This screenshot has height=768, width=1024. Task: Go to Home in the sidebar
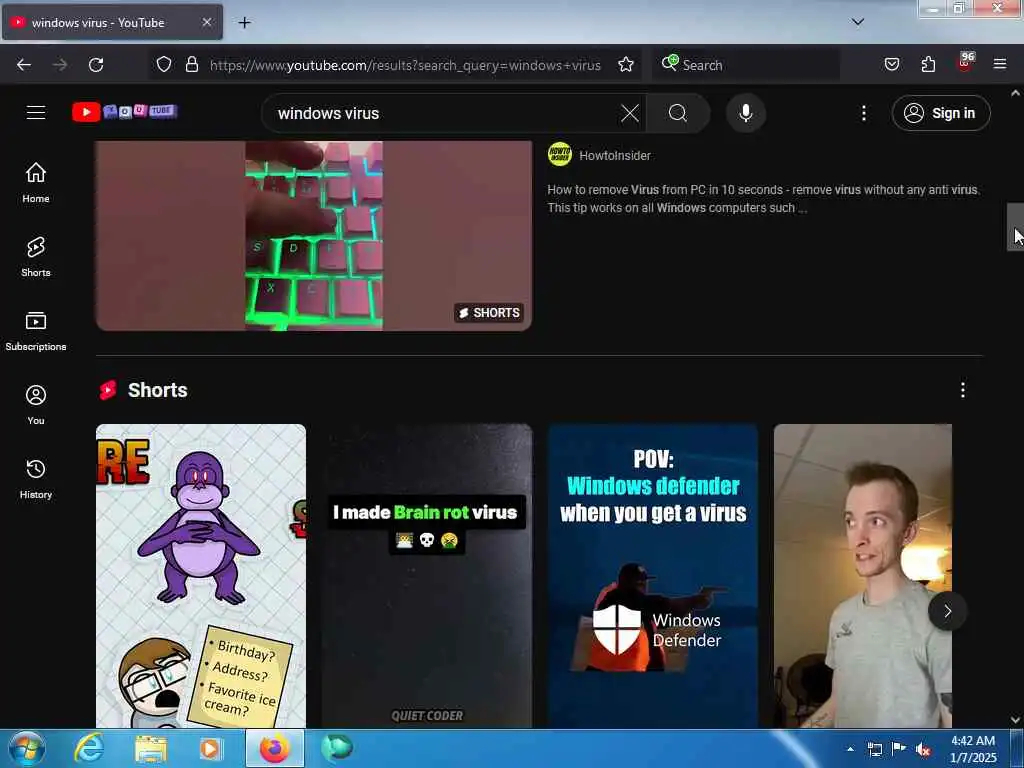point(36,182)
